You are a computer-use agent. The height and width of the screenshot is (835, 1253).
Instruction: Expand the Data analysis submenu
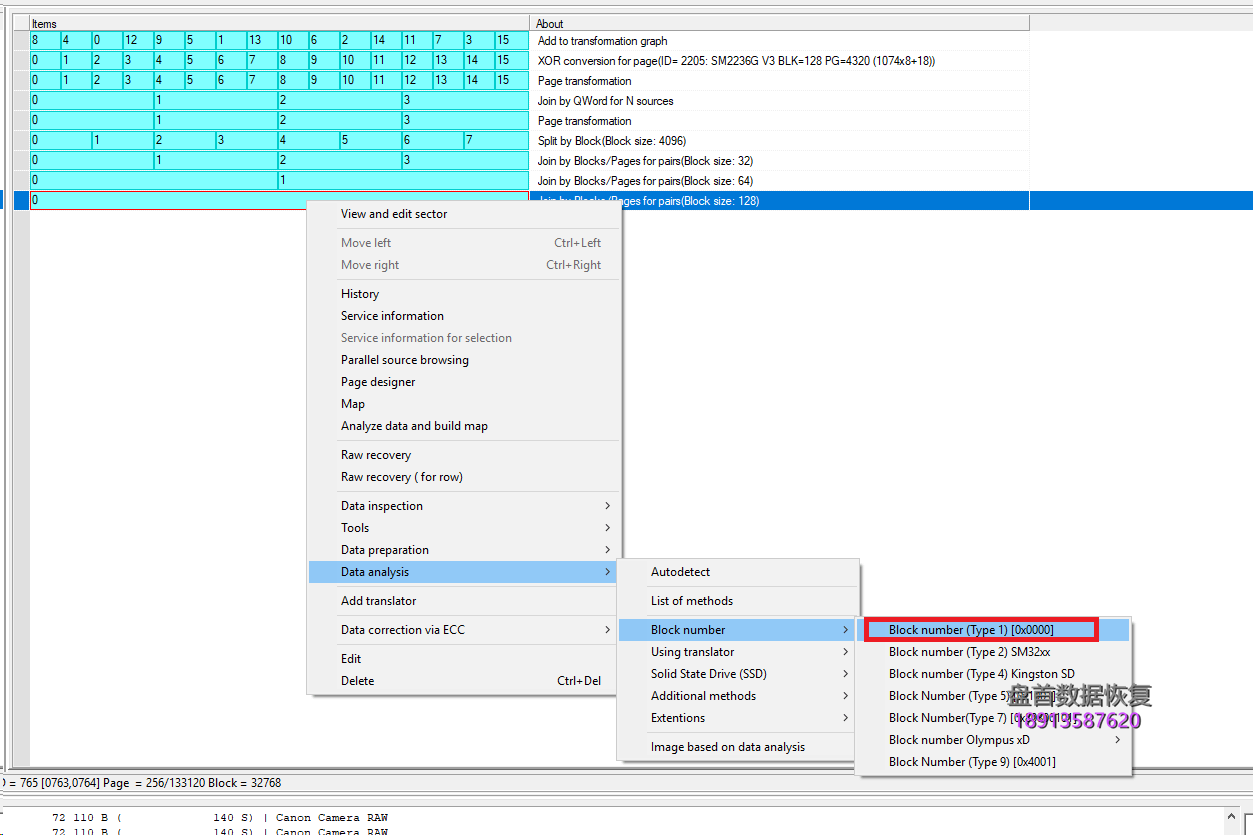(x=463, y=572)
